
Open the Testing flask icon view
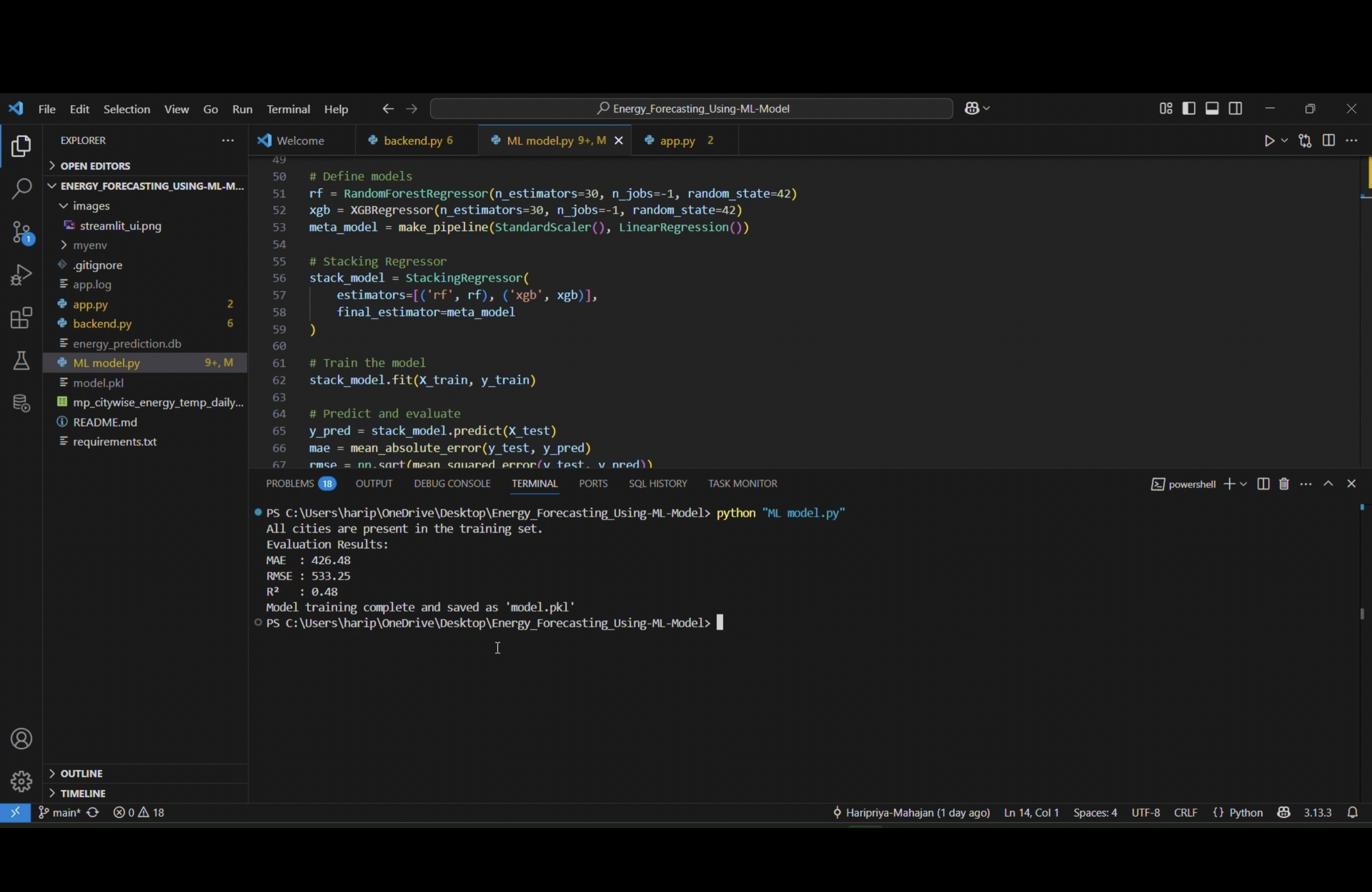[21, 361]
